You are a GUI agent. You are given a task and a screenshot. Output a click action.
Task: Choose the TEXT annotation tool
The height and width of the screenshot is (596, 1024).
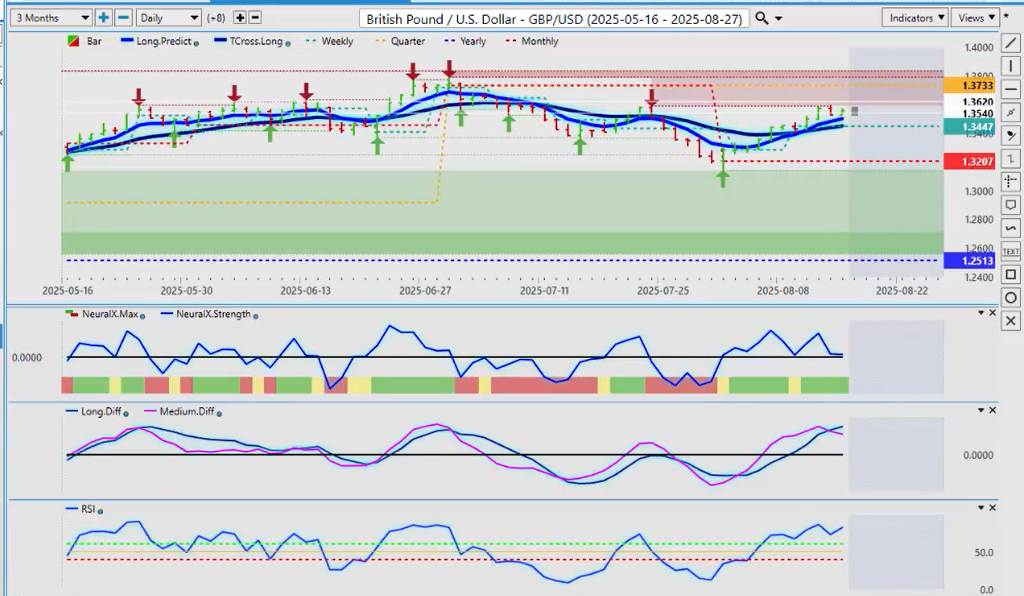coord(1011,251)
